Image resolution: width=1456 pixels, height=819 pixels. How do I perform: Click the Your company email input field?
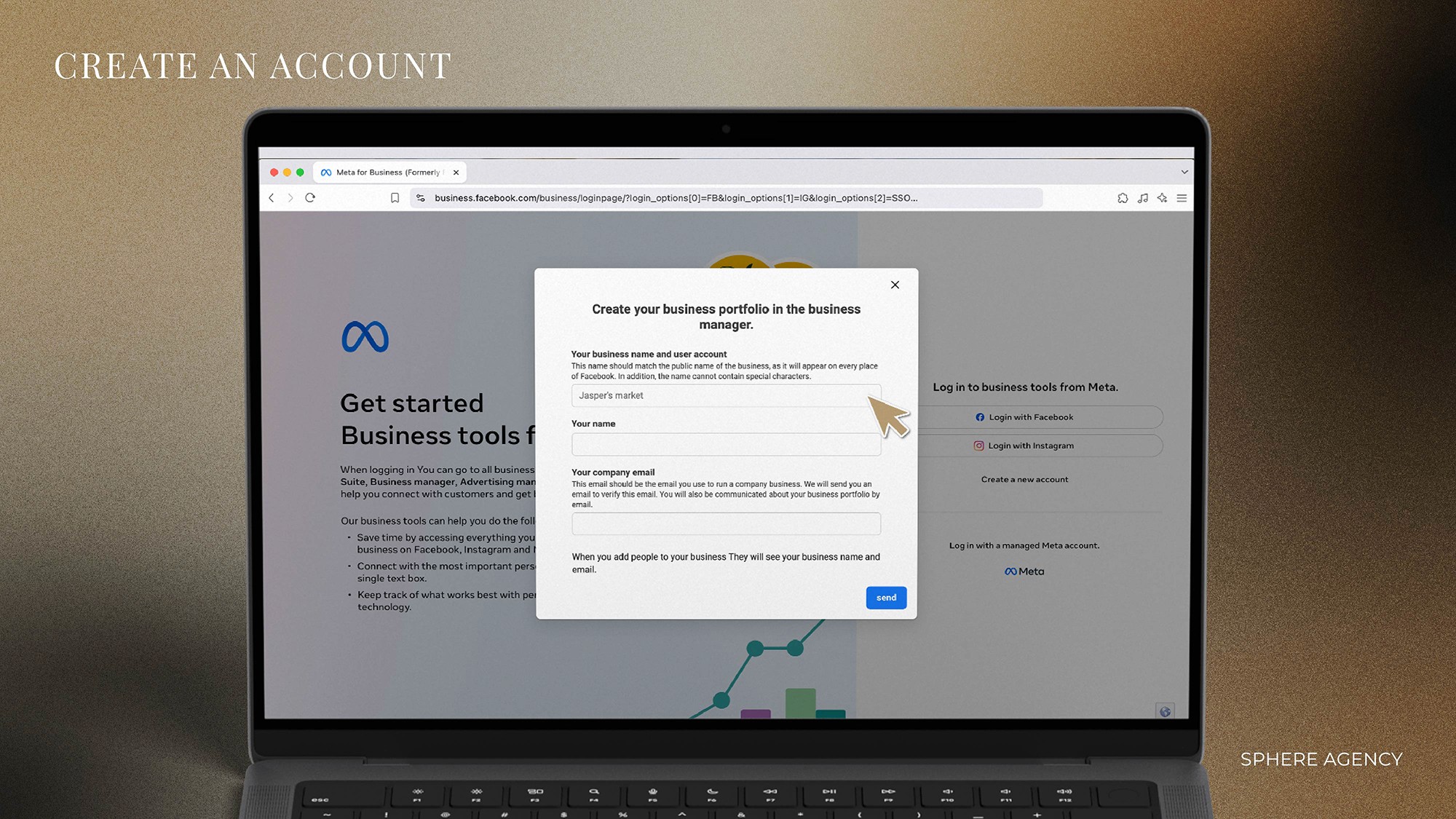726,523
